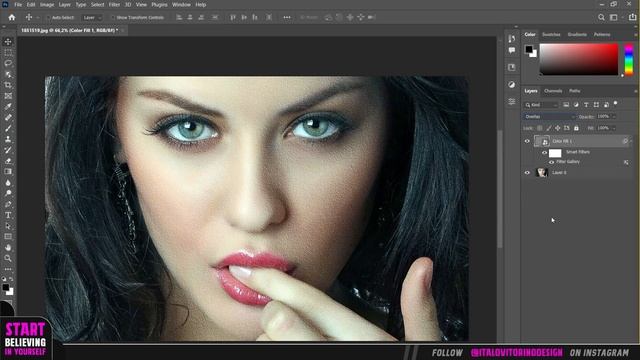Open the Edit Toolbar three-dots icon
640x360 pixels.
[8, 269]
